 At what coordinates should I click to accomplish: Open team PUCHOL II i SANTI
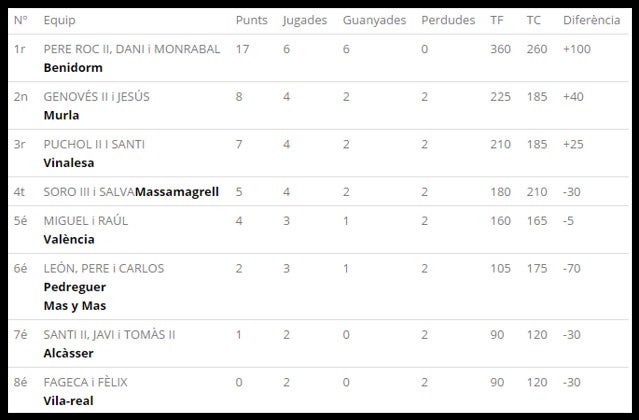(94, 144)
